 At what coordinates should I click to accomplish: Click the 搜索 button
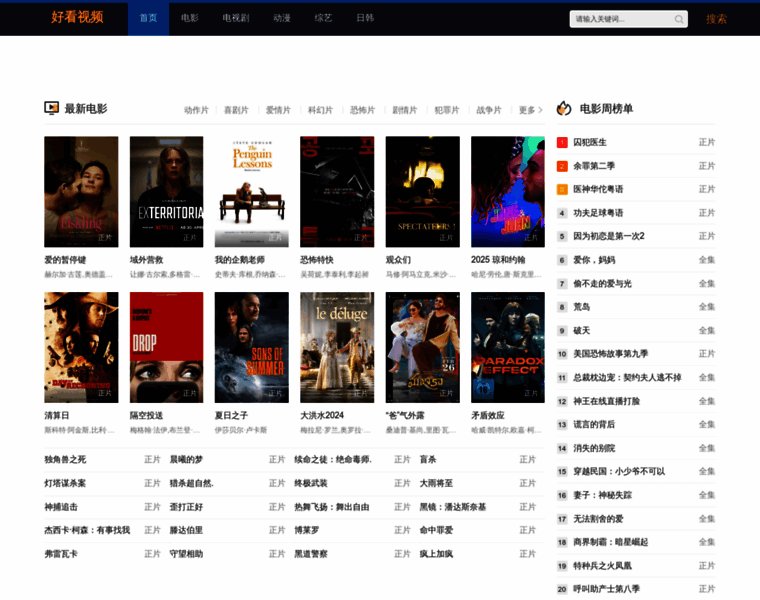point(716,19)
